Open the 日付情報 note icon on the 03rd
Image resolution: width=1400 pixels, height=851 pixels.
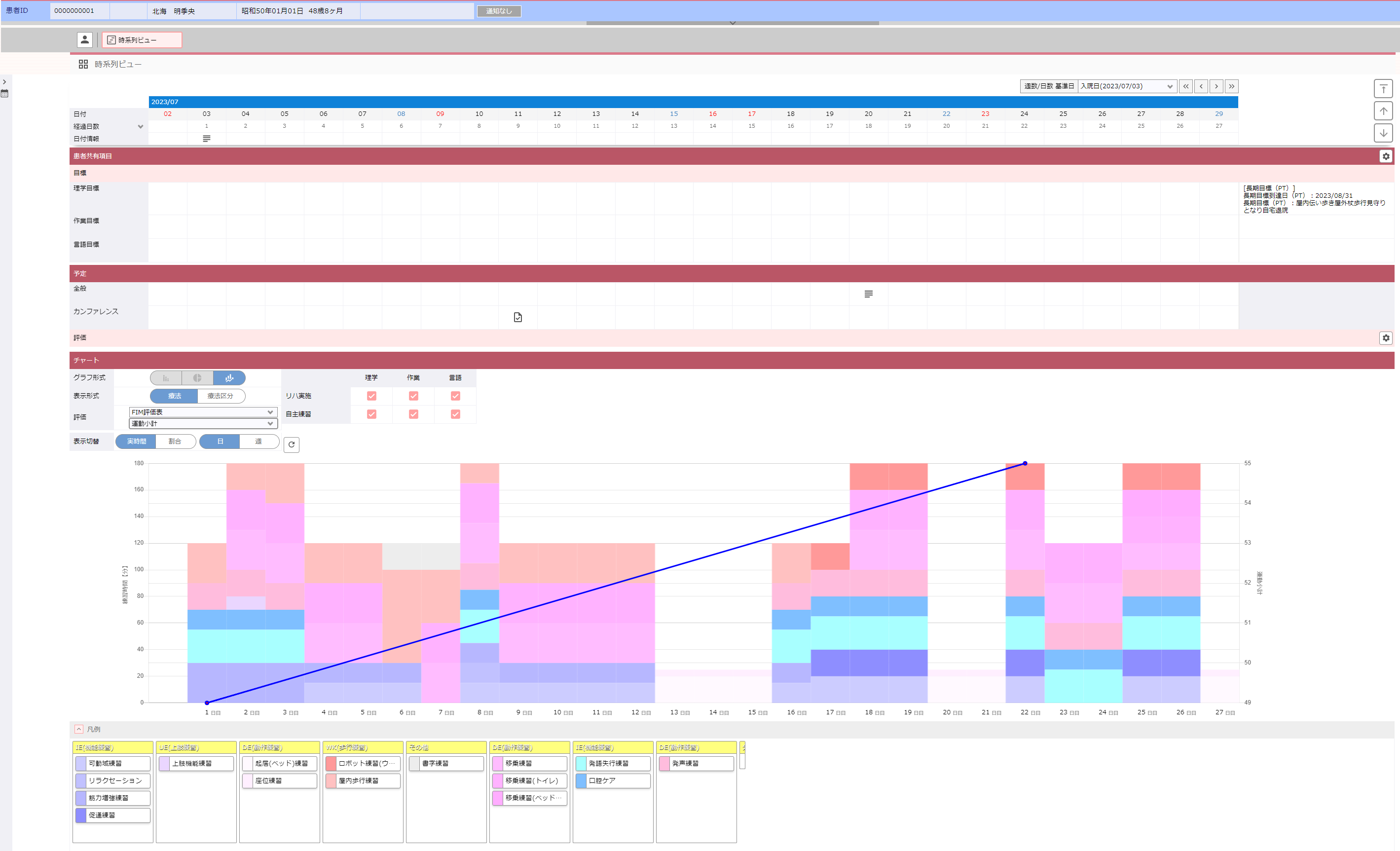point(206,139)
